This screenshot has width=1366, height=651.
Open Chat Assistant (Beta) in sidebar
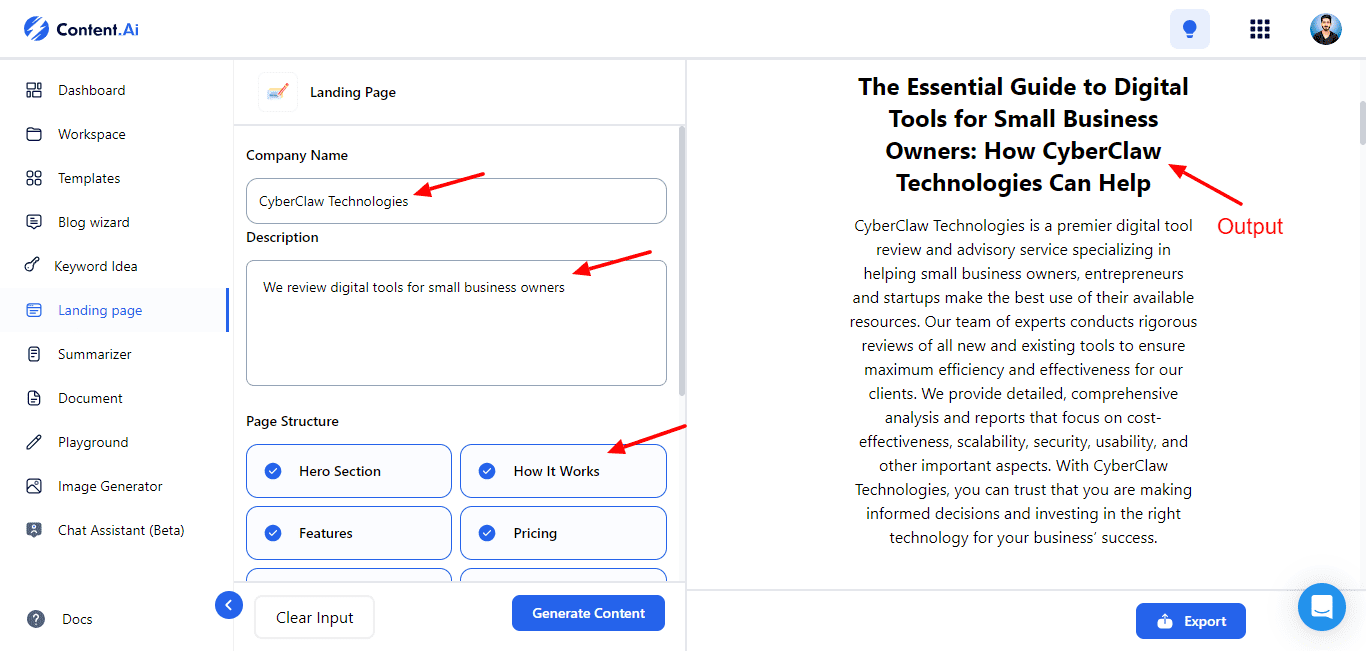tap(120, 530)
